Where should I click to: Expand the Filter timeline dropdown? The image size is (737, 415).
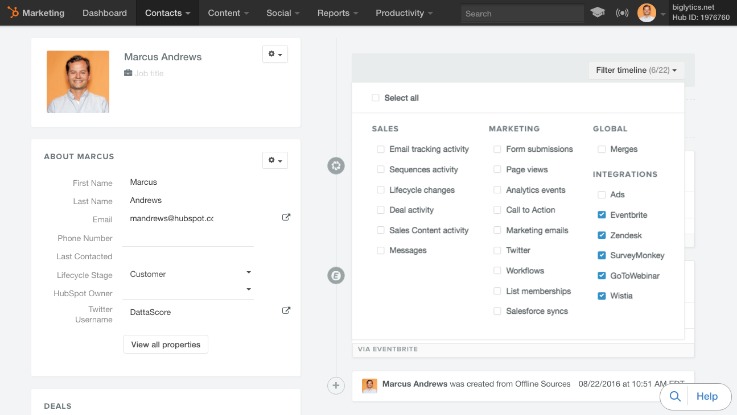(636, 70)
